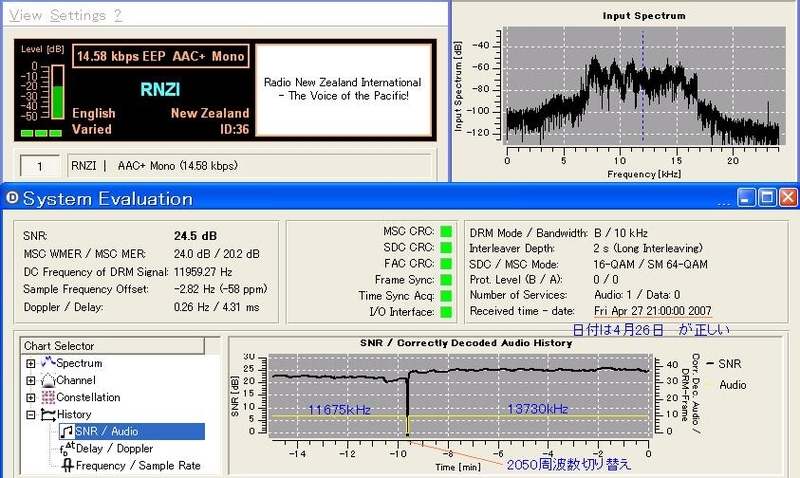Screen dimensions: 800x478
Task: Click the Channel icon in chart selector
Action: pos(48,380)
